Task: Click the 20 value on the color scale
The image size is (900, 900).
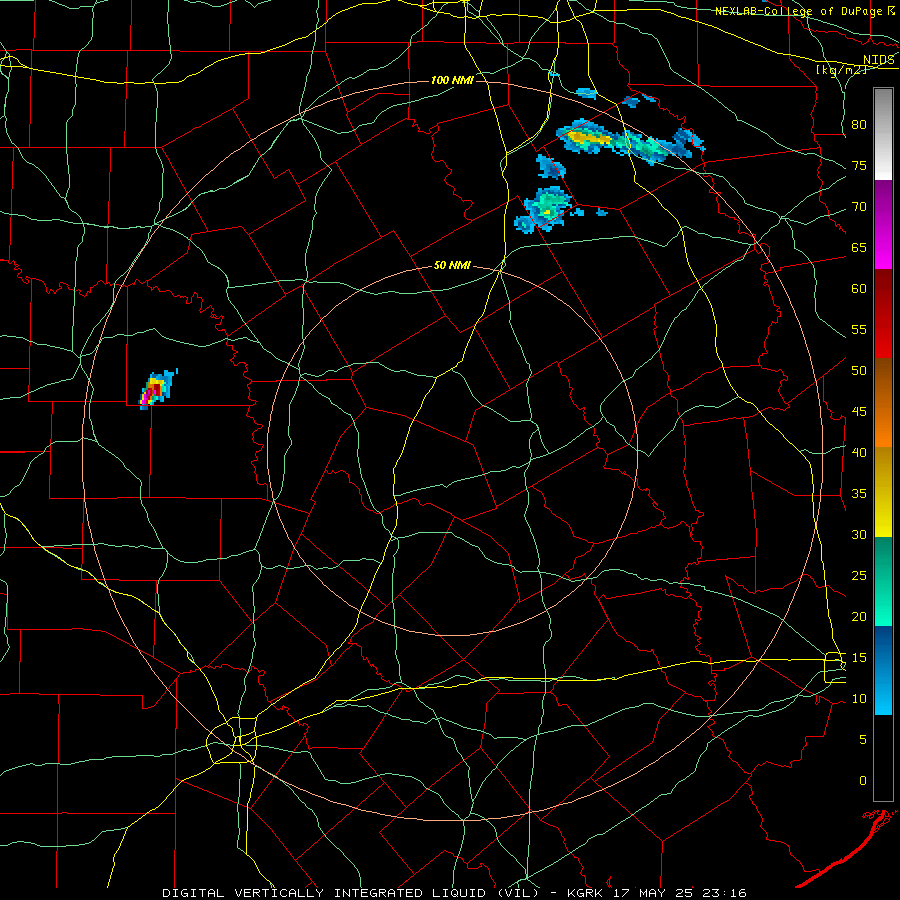Action: point(859,616)
